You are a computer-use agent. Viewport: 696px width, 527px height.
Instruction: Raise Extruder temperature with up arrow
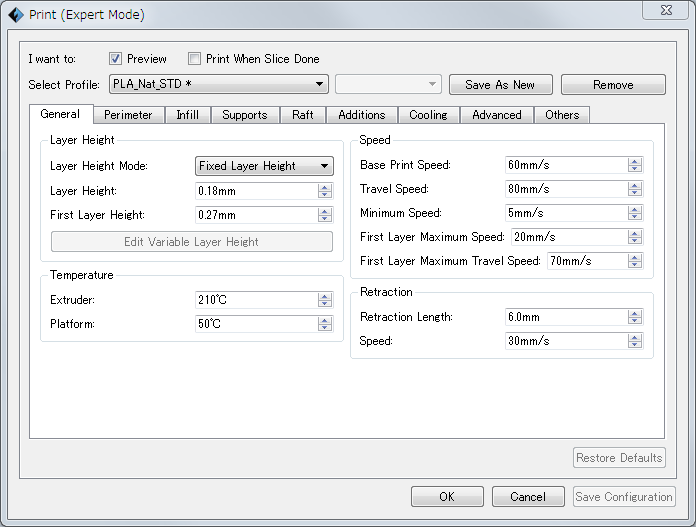[325, 296]
